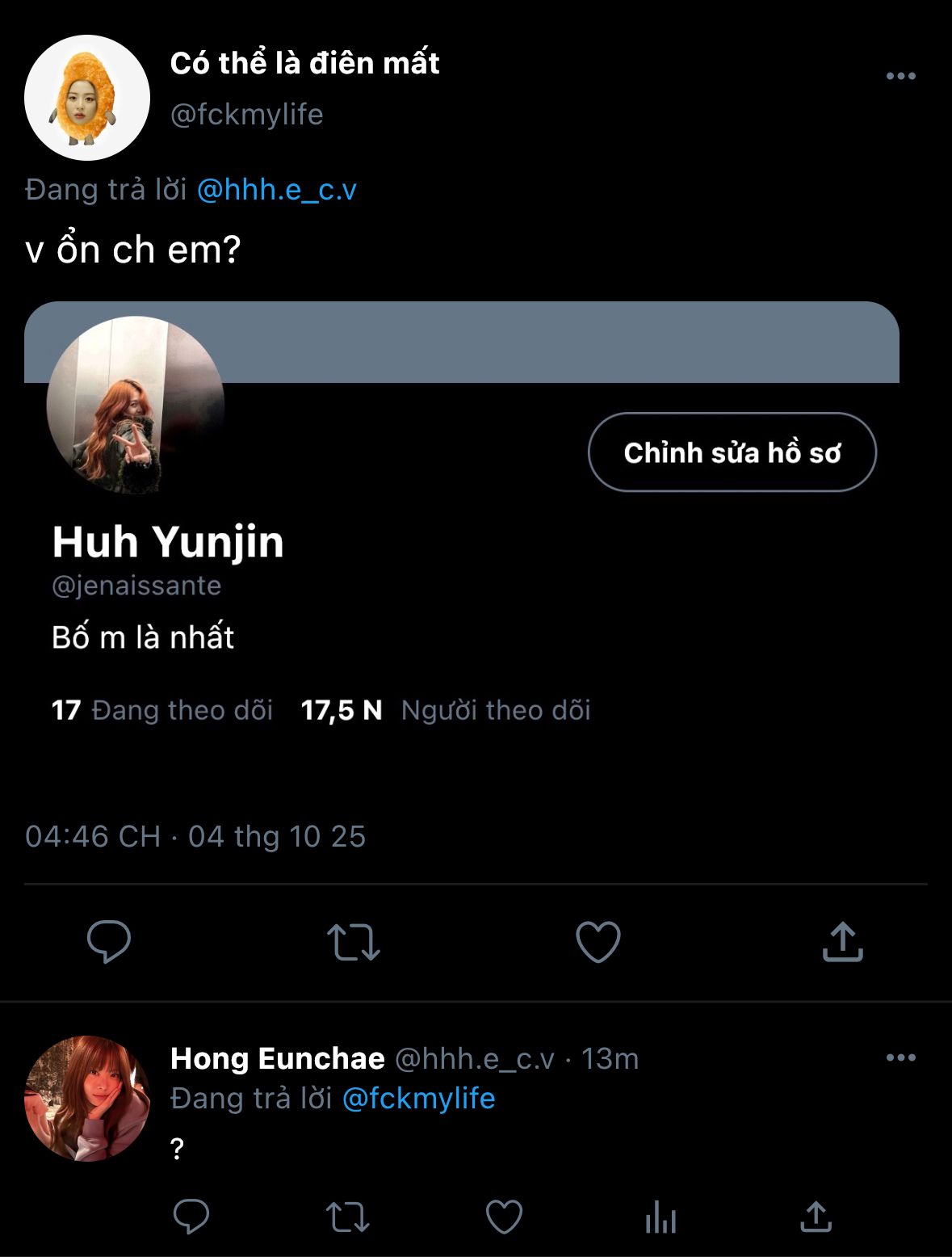Open the @fckmylife mention in reply
Screen dimensions: 952x1257
click(x=418, y=1099)
